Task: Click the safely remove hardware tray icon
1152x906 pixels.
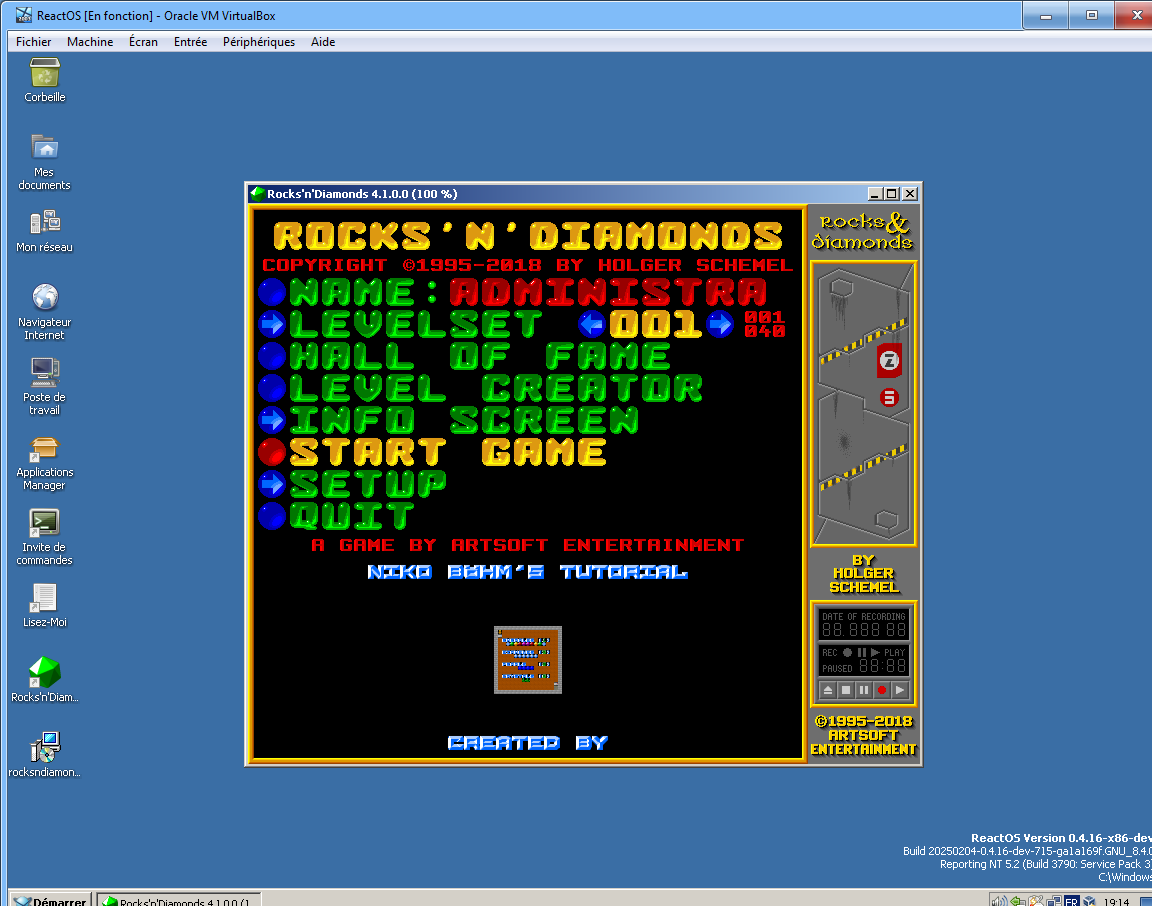Action: tap(1018, 901)
